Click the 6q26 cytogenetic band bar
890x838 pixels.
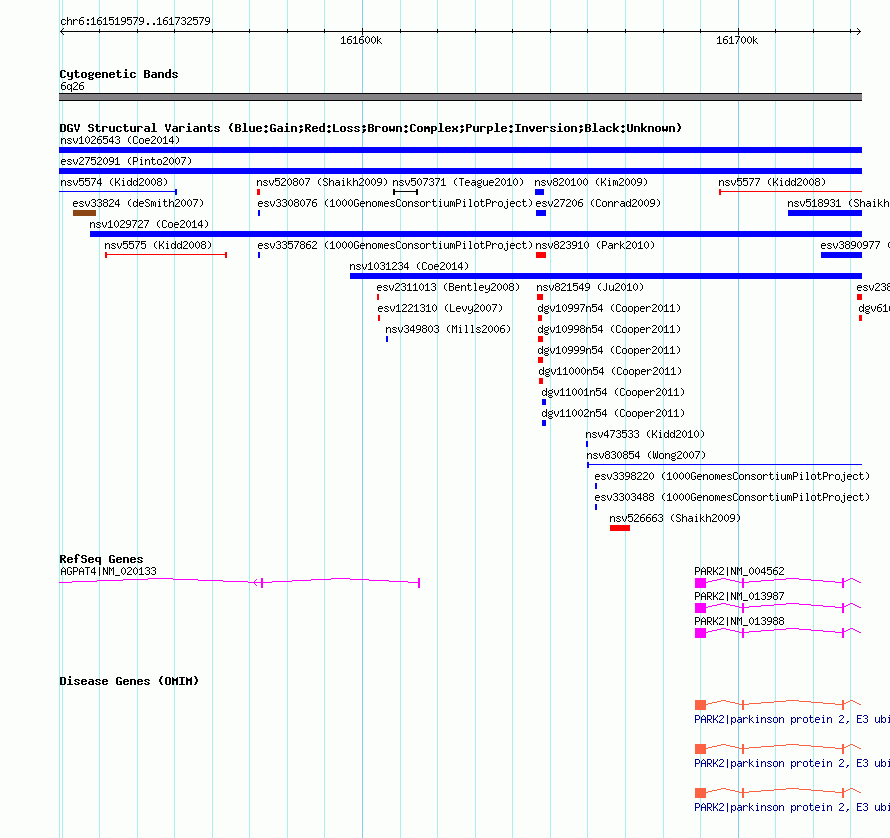click(460, 97)
